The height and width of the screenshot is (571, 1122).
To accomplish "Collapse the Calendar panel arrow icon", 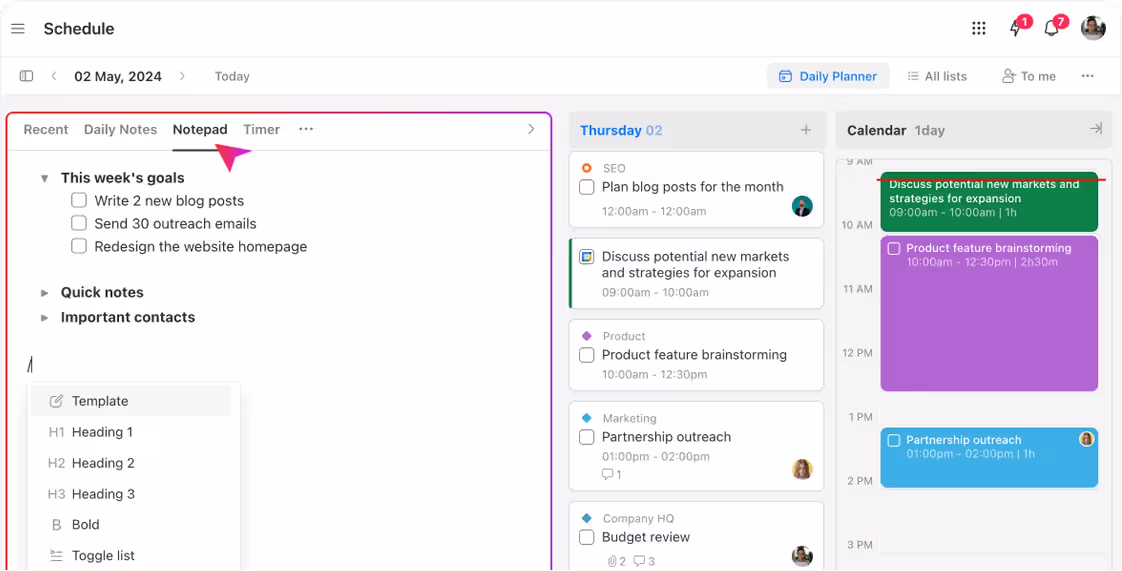I will pos(1095,129).
